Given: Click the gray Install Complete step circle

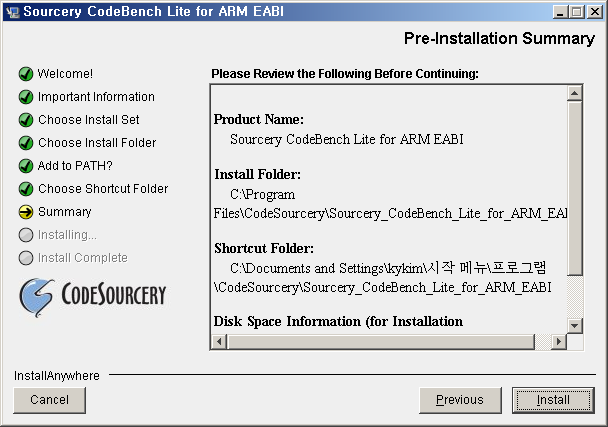Looking at the screenshot, I should (x=26, y=258).
